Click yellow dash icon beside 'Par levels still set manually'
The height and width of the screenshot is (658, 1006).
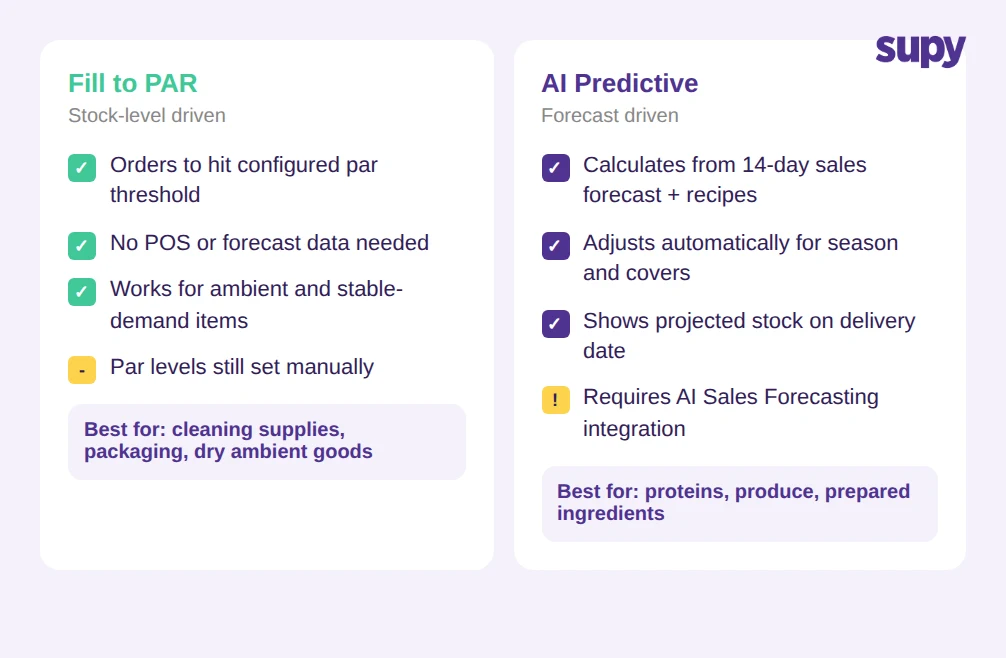[x=82, y=370]
